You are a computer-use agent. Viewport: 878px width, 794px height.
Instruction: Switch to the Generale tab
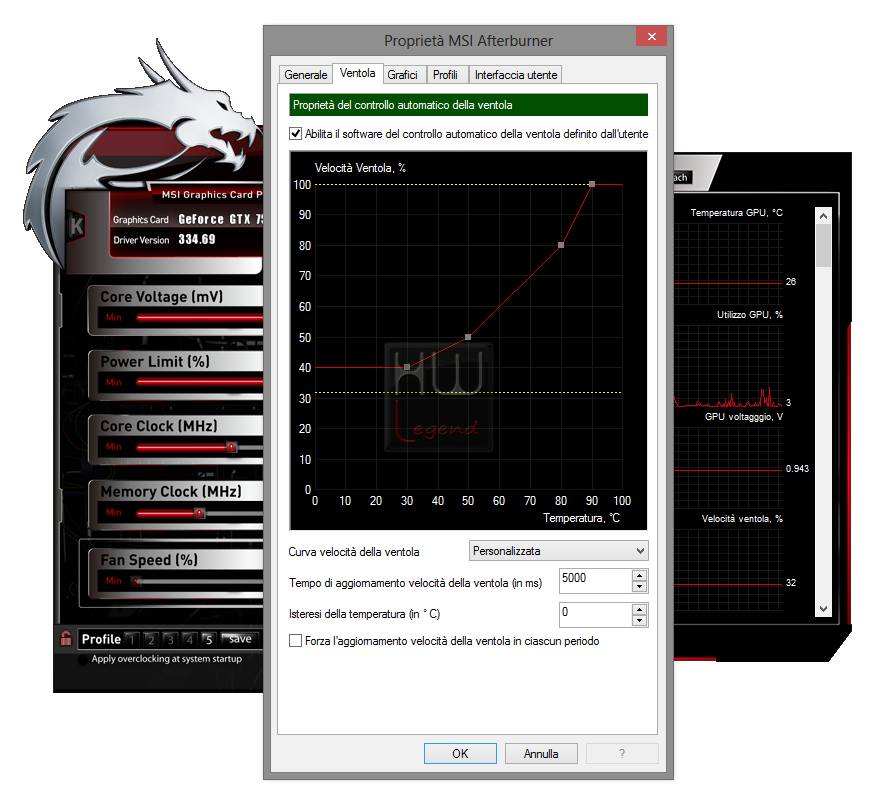tap(306, 74)
